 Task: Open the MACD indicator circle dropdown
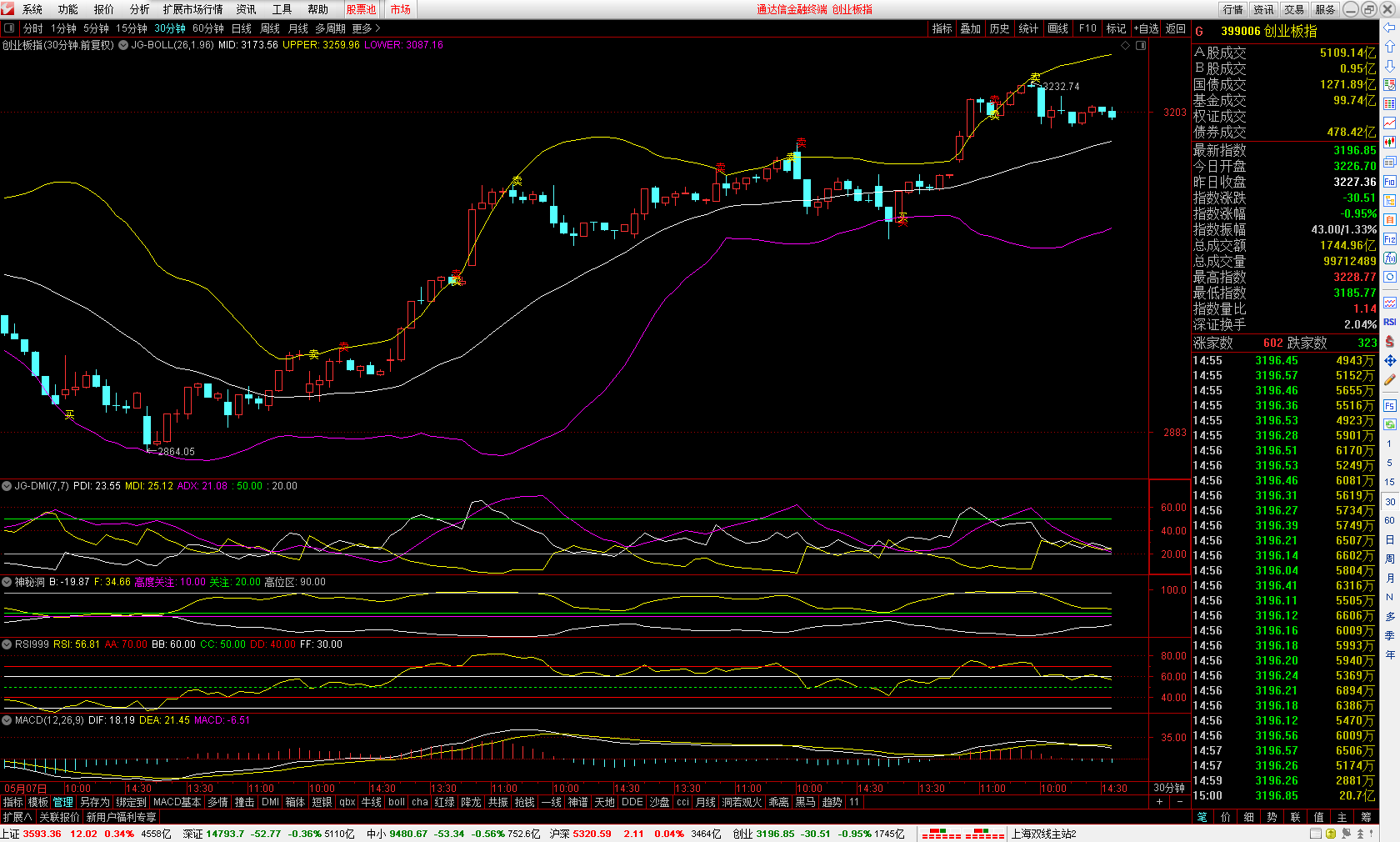[x=7, y=720]
